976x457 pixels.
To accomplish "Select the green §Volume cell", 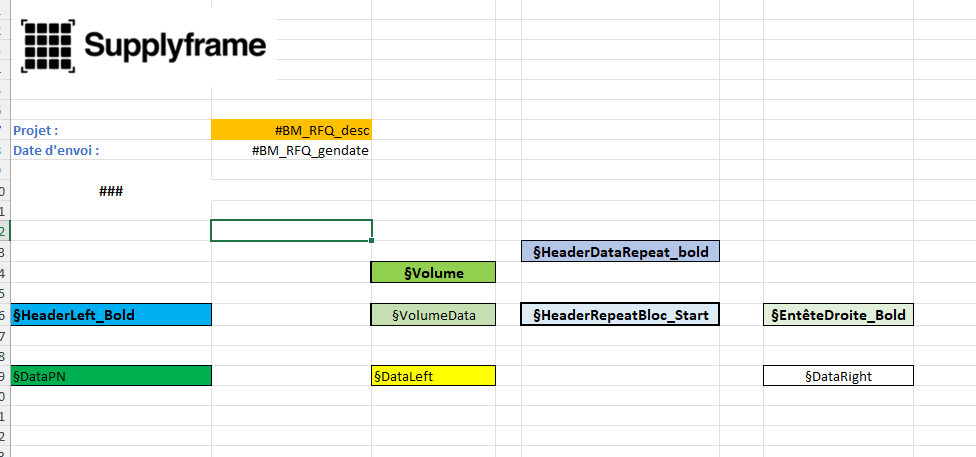I will pyautogui.click(x=433, y=272).
